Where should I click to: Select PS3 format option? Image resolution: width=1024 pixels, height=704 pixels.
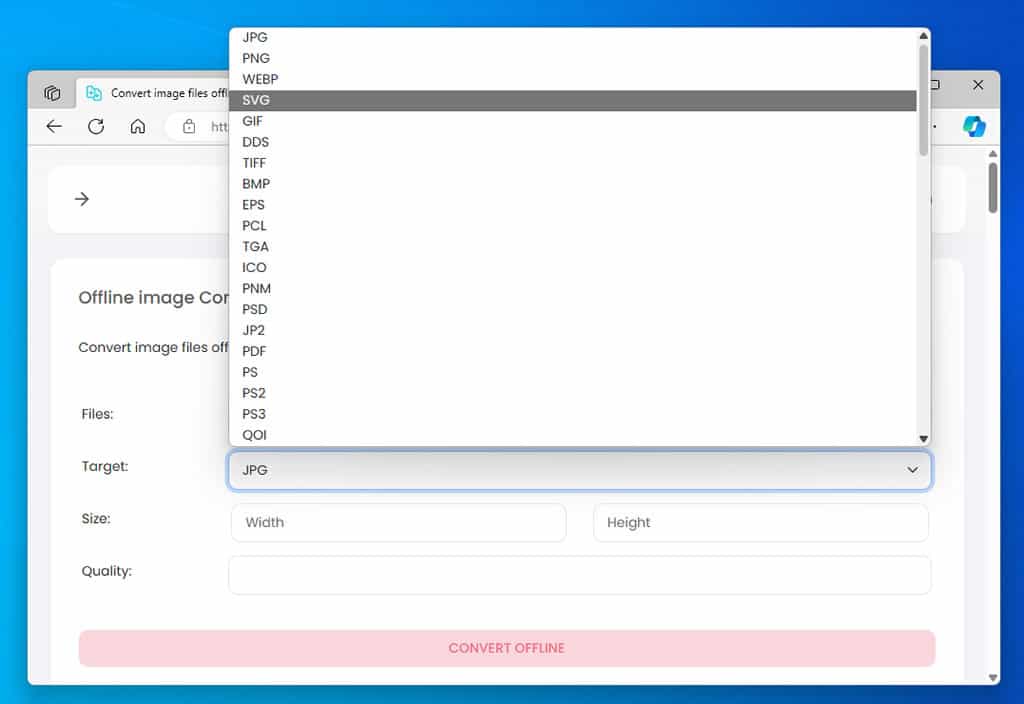tap(573, 413)
